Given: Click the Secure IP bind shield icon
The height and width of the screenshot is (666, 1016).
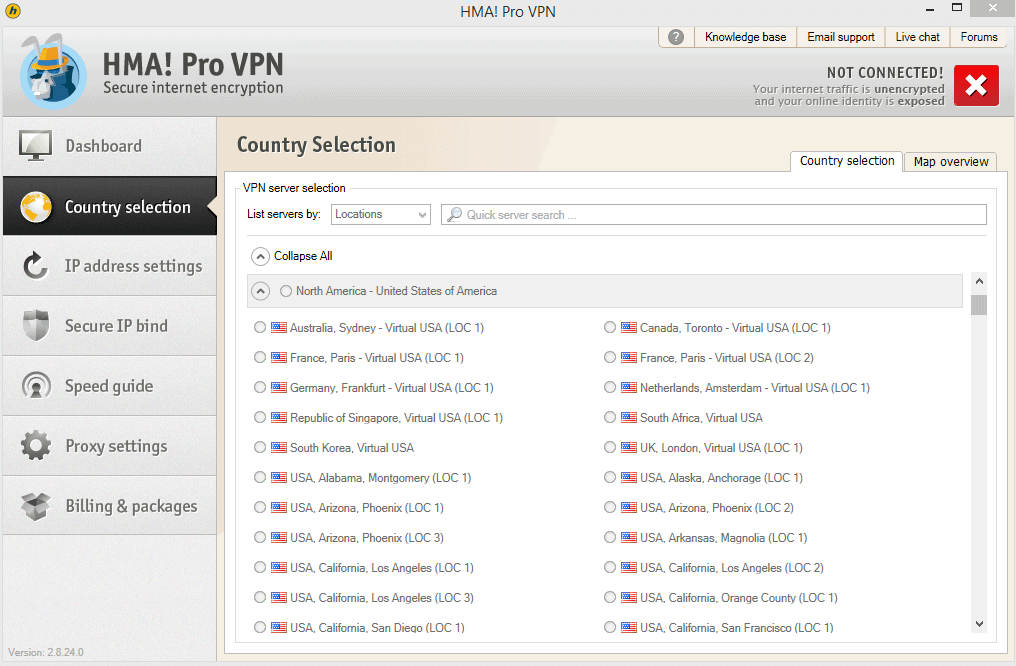Looking at the screenshot, I should (36, 325).
